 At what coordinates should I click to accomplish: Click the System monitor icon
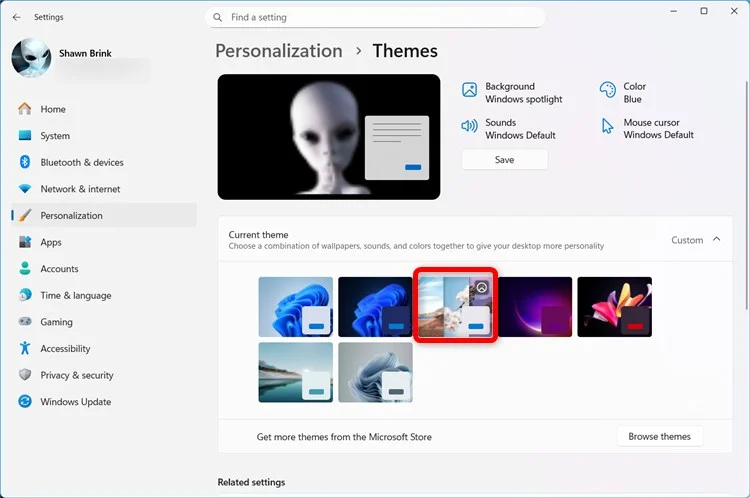25,135
